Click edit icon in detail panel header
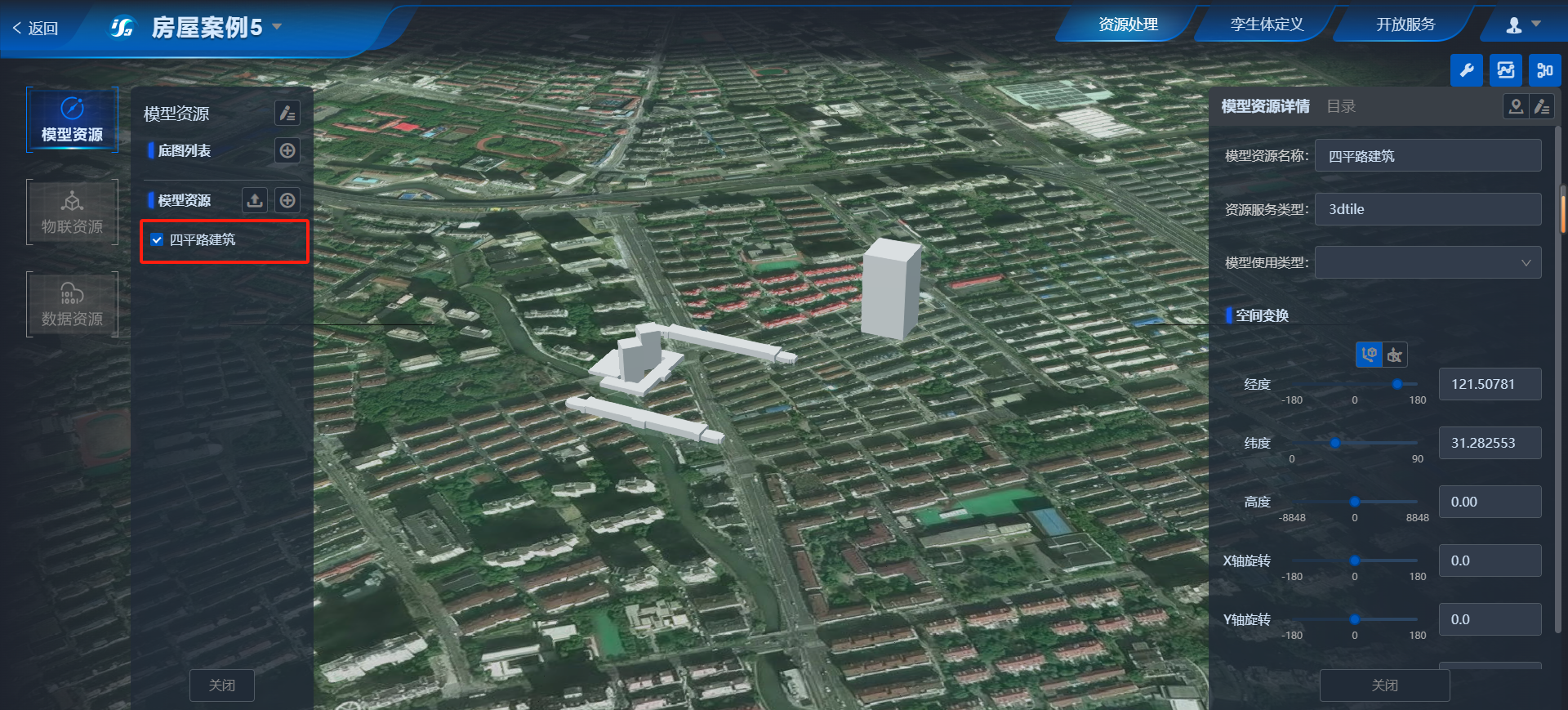1568x710 pixels. click(x=1542, y=106)
